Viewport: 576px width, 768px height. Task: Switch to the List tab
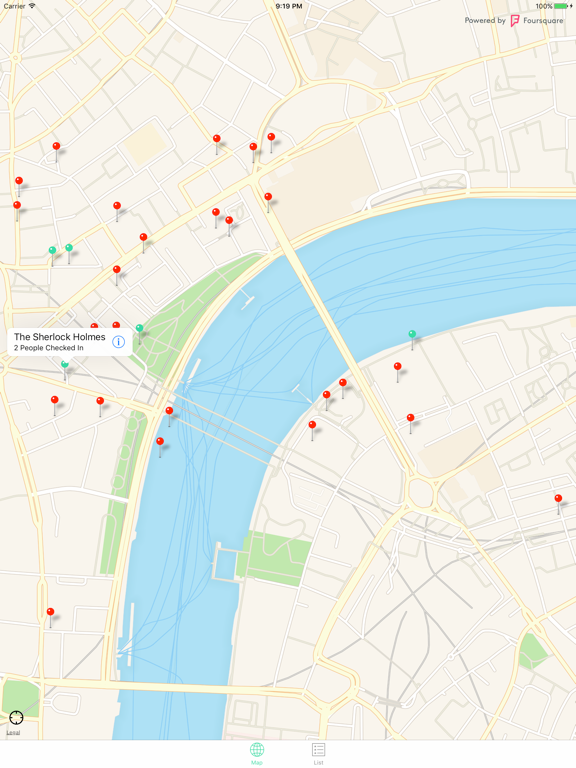tap(318, 753)
